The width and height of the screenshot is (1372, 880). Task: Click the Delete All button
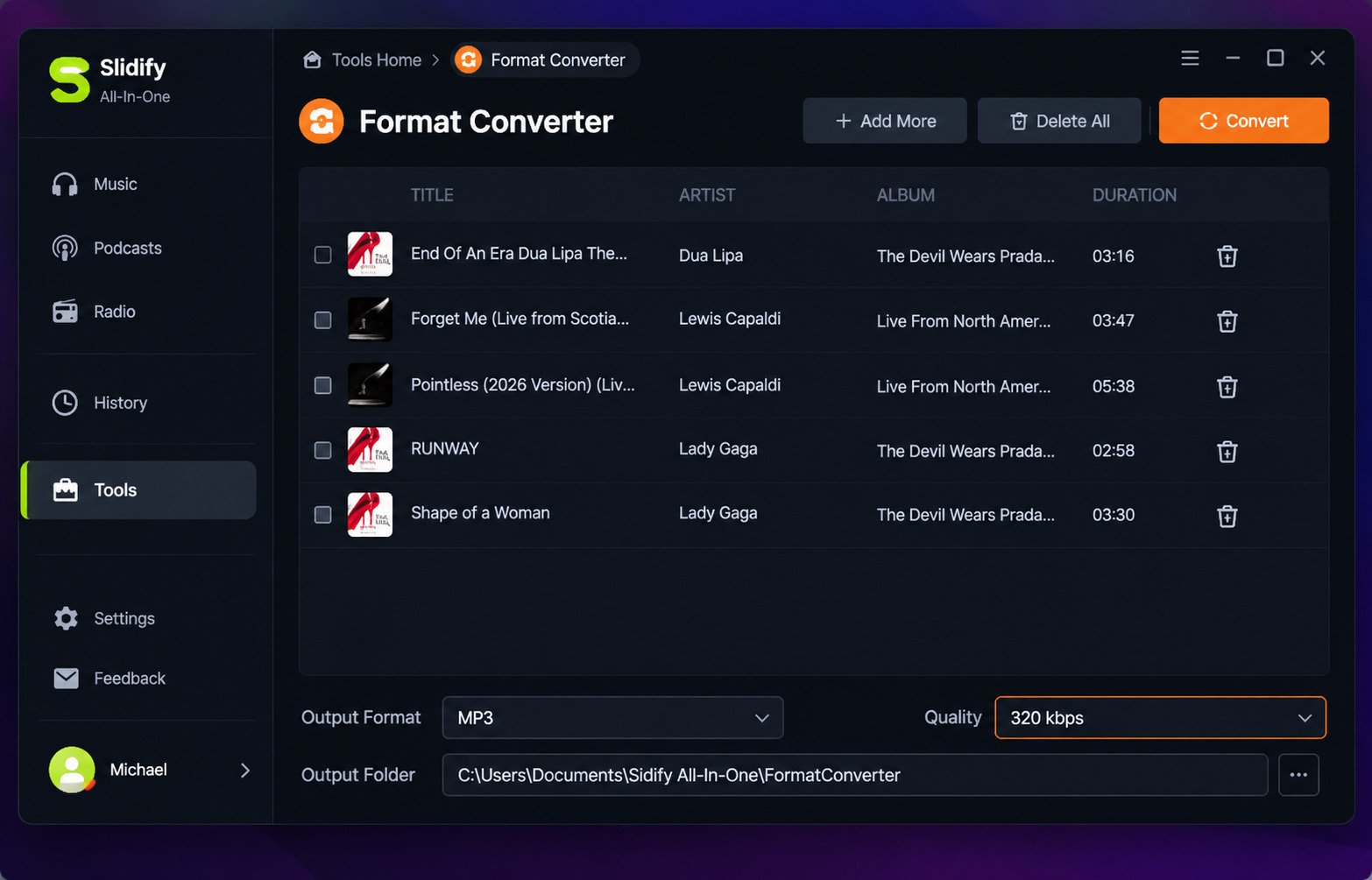pos(1059,121)
